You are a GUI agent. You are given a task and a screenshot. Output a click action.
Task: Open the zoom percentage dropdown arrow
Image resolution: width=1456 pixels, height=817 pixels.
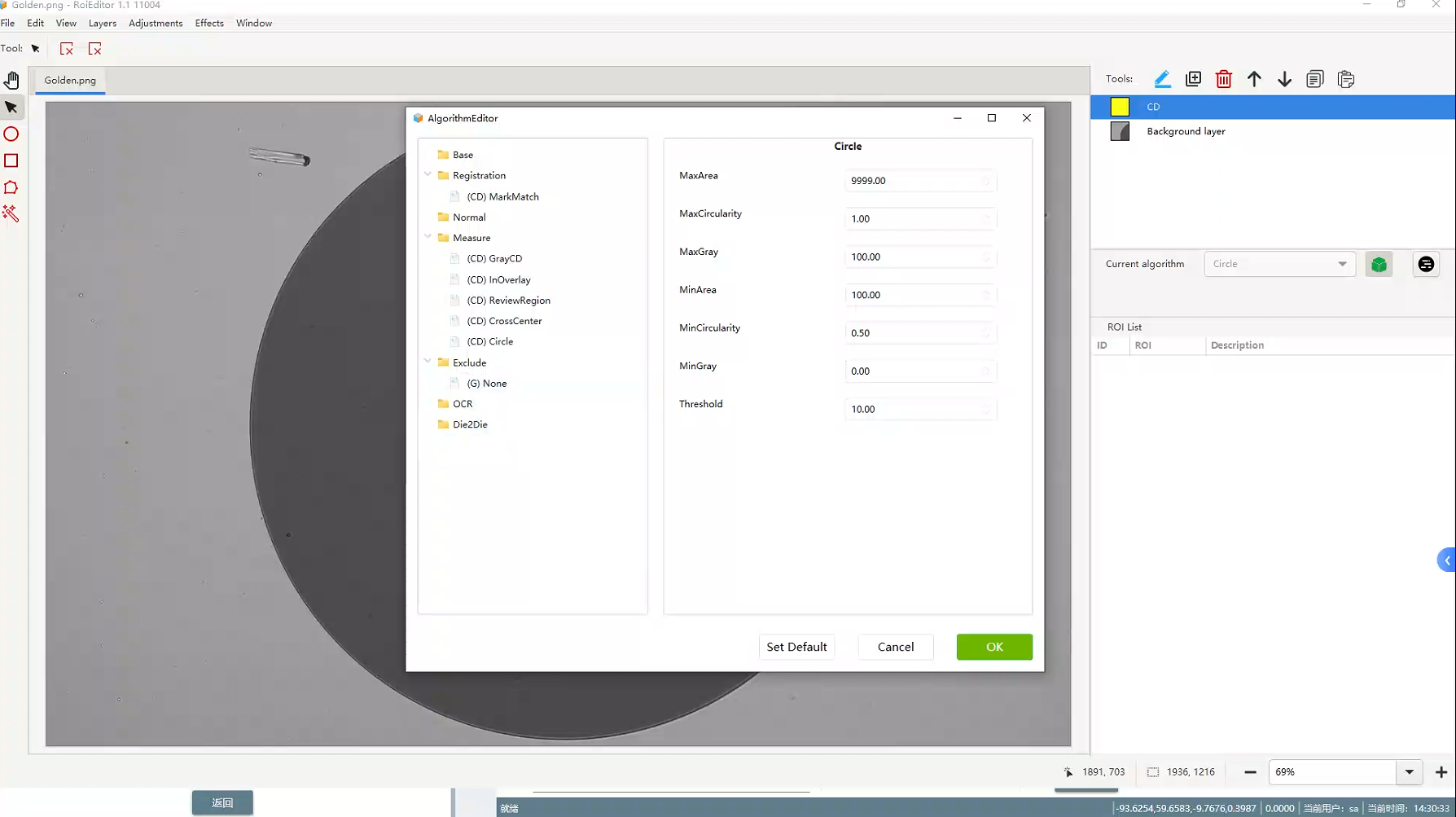(x=1409, y=772)
